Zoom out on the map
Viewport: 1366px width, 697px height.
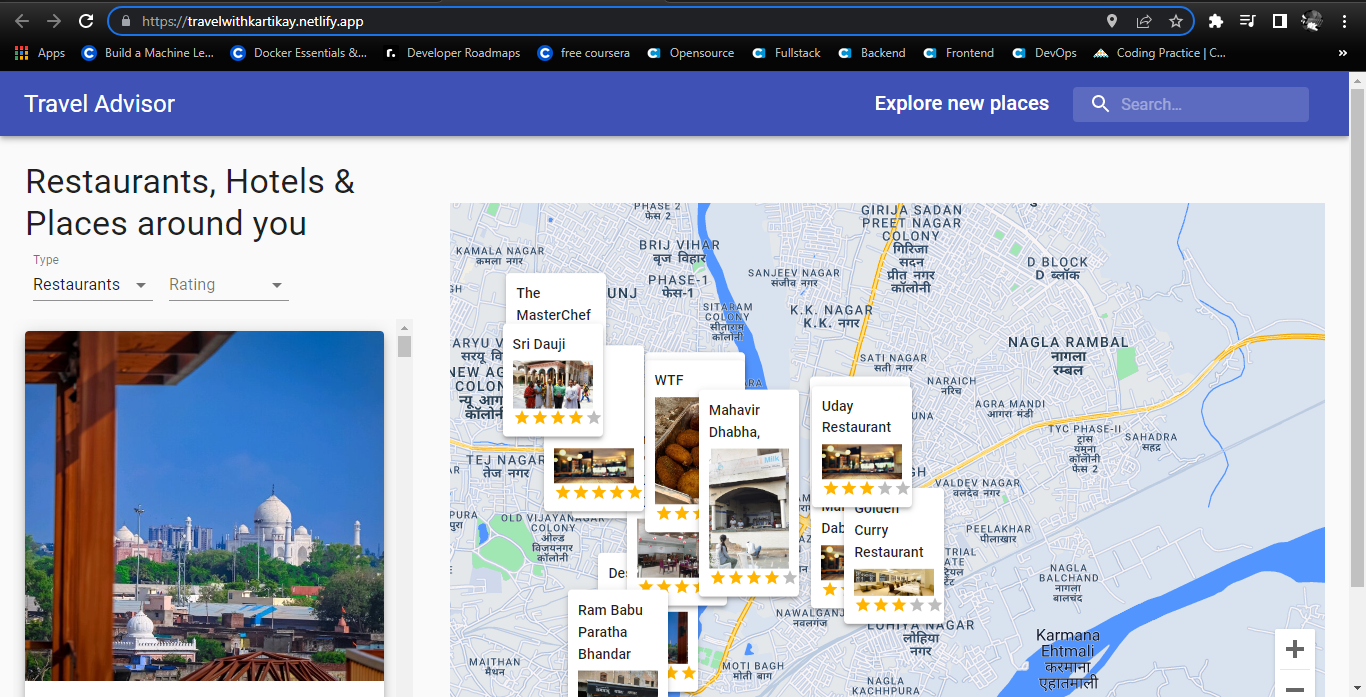pyautogui.click(x=1295, y=688)
